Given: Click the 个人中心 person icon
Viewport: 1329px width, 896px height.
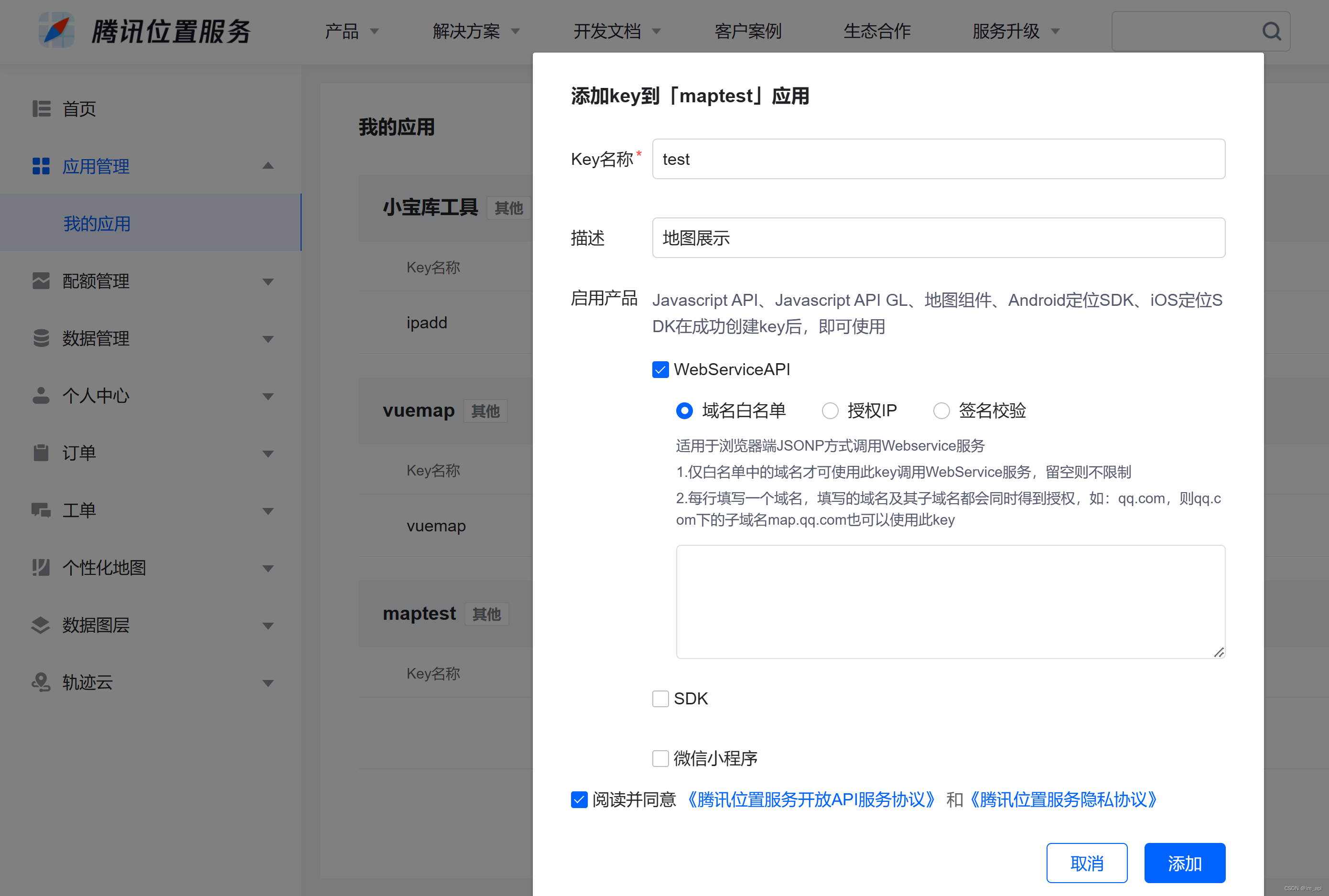Looking at the screenshot, I should (41, 395).
